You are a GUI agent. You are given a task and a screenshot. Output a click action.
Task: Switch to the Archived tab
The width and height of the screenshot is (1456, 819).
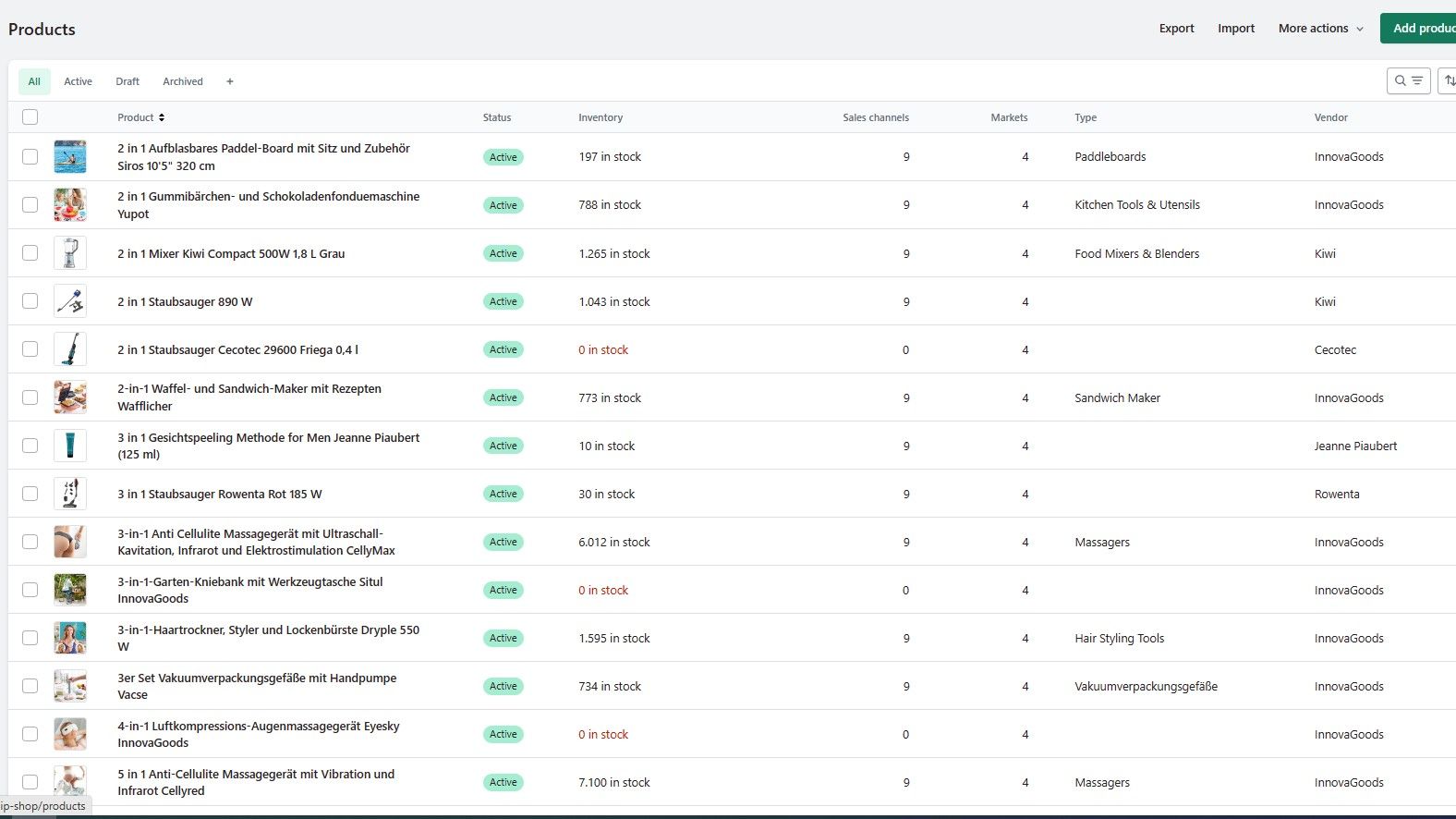click(183, 81)
